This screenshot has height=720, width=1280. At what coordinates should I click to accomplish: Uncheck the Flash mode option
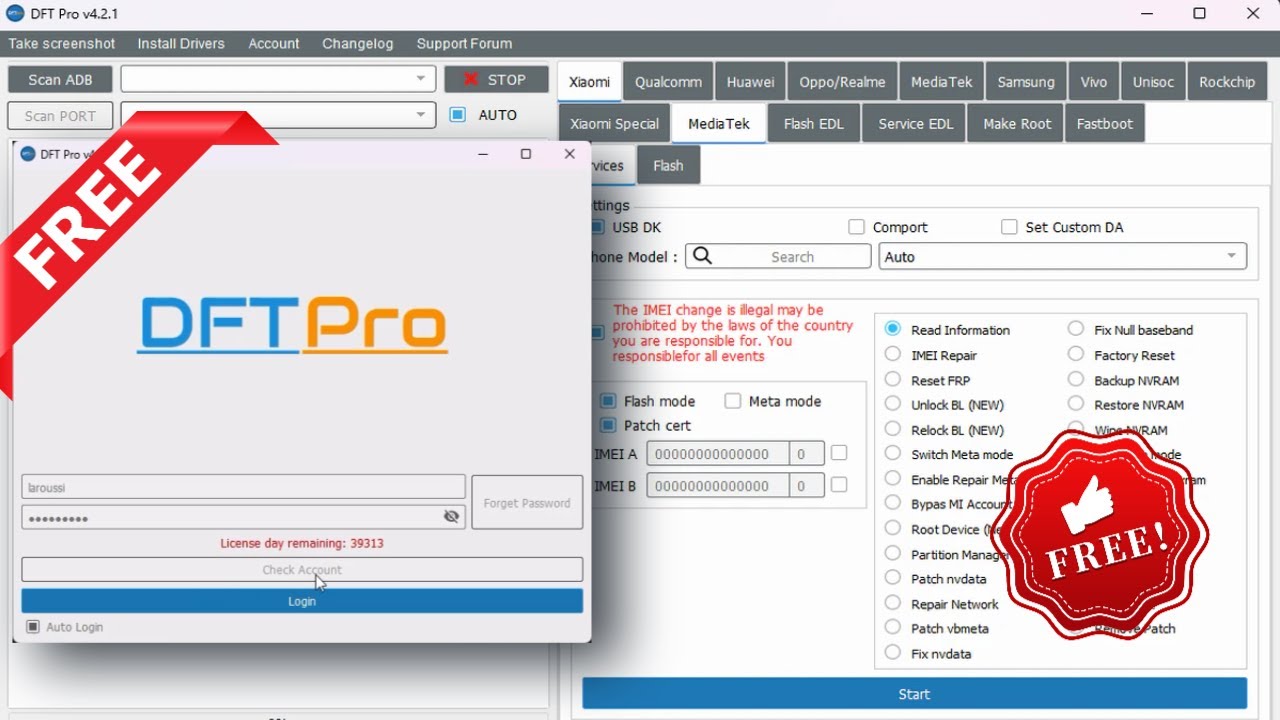tap(608, 401)
